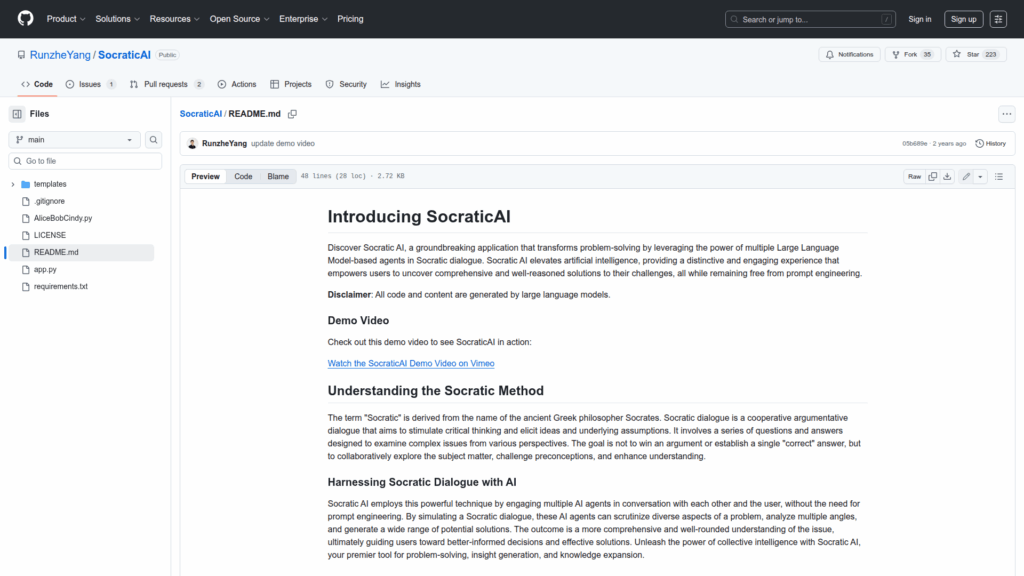Open the Actions tab
The image size is (1024, 576).
pyautogui.click(x=237, y=84)
